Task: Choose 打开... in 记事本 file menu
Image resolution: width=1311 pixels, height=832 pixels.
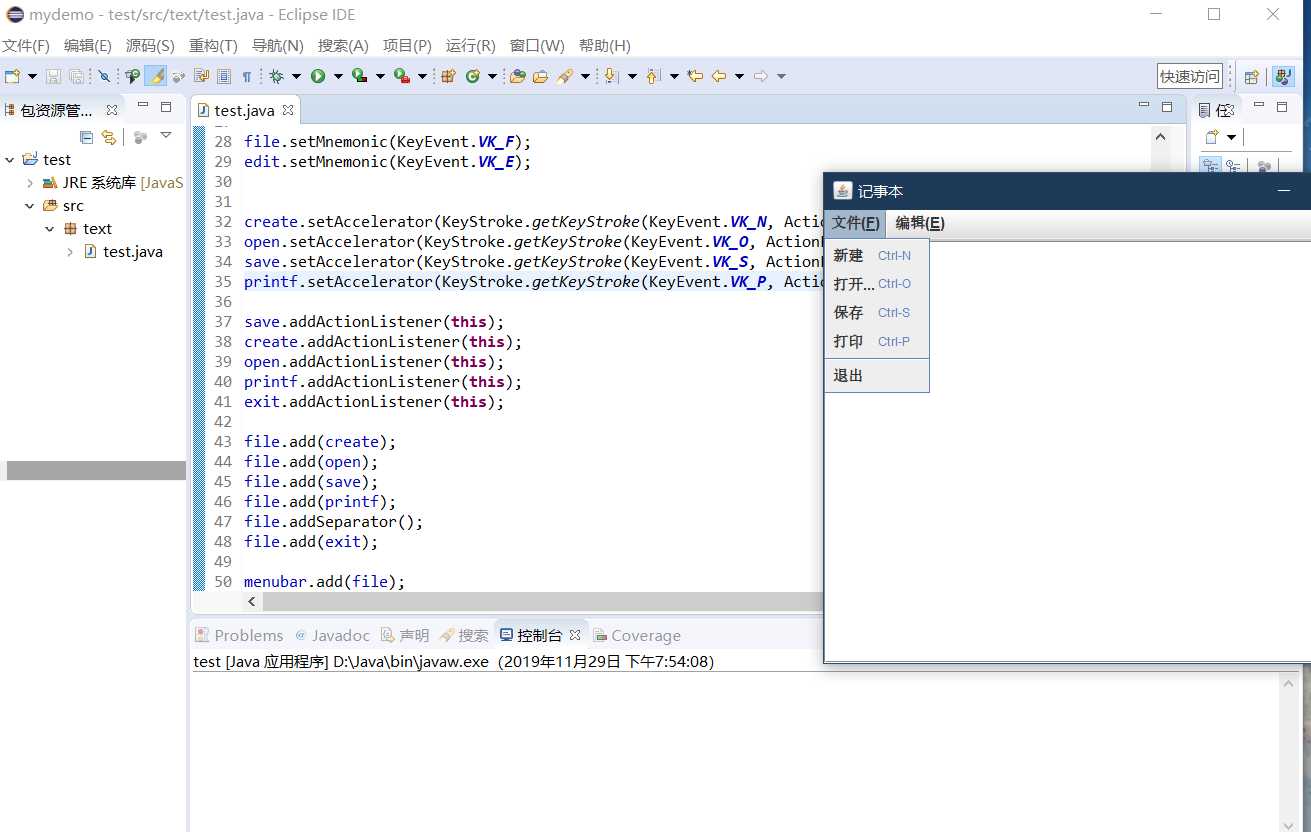Action: 877,284
